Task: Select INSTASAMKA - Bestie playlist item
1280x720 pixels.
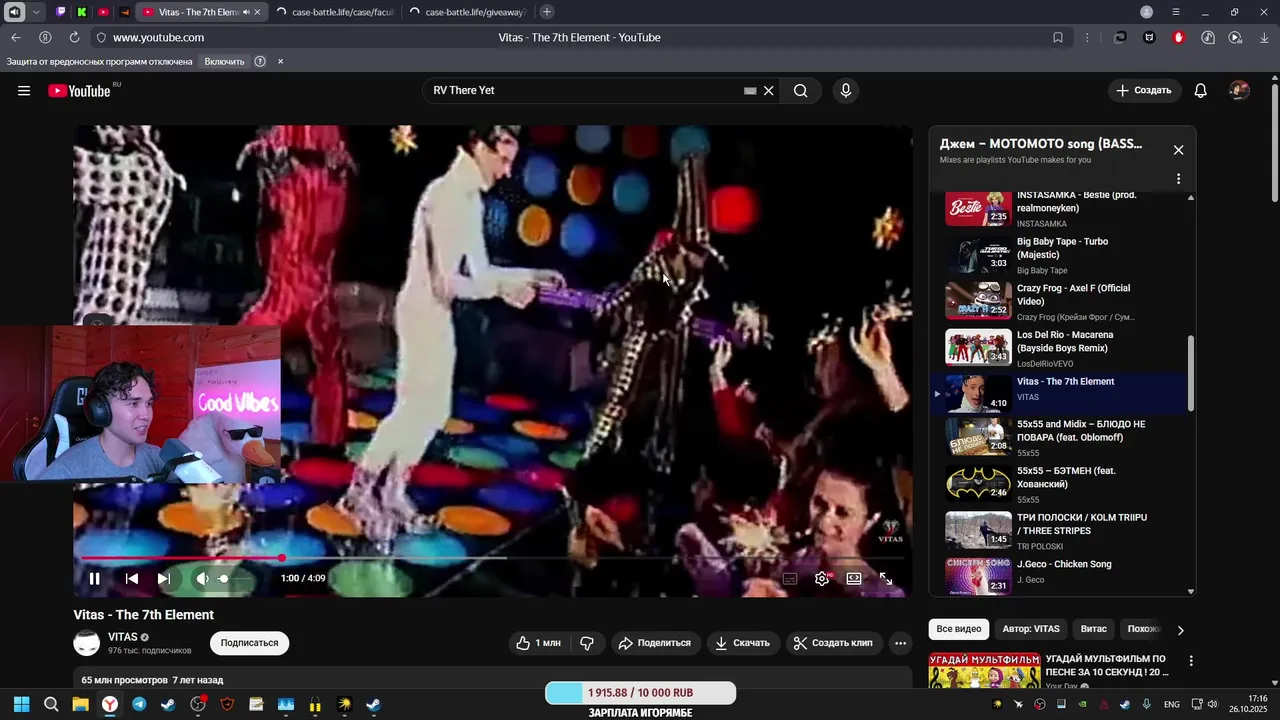Action: click(1060, 209)
